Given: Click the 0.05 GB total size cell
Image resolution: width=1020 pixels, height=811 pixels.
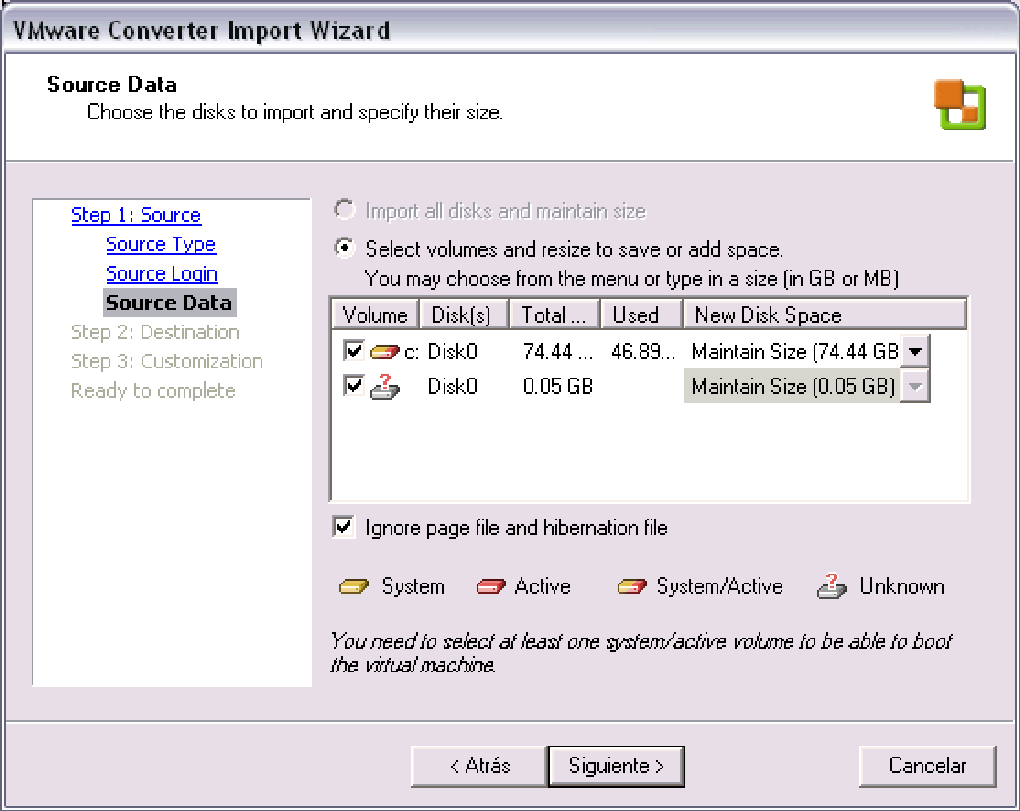Looking at the screenshot, I should coord(557,386).
